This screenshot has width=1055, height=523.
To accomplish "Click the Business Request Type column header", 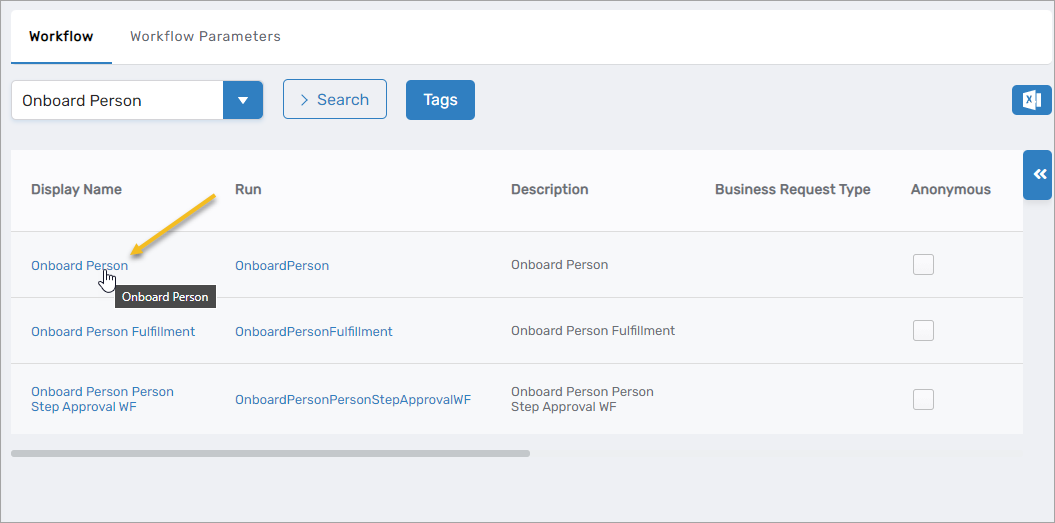I will (792, 189).
